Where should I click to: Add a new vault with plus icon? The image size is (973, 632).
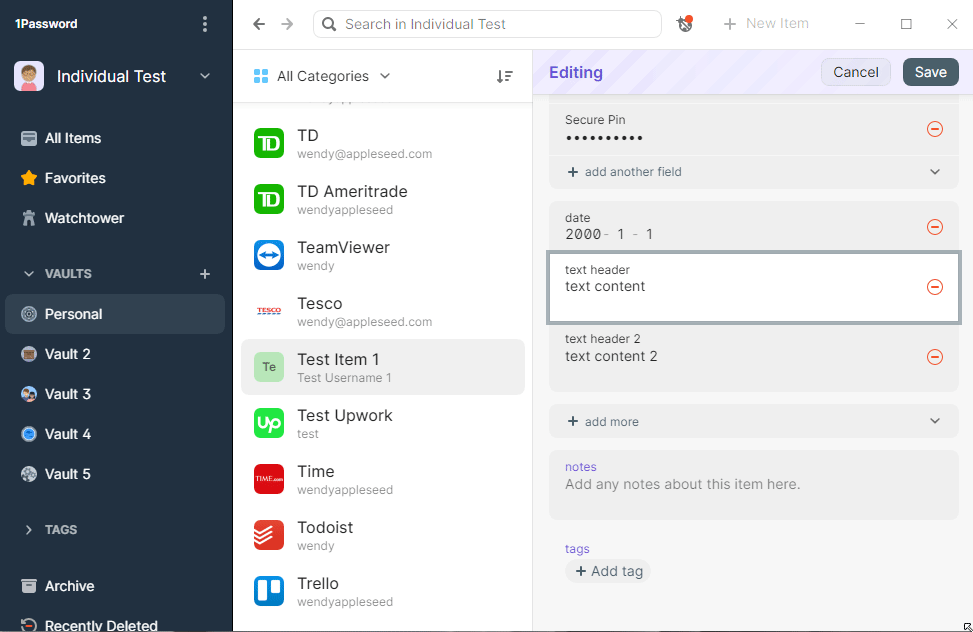pyautogui.click(x=205, y=274)
